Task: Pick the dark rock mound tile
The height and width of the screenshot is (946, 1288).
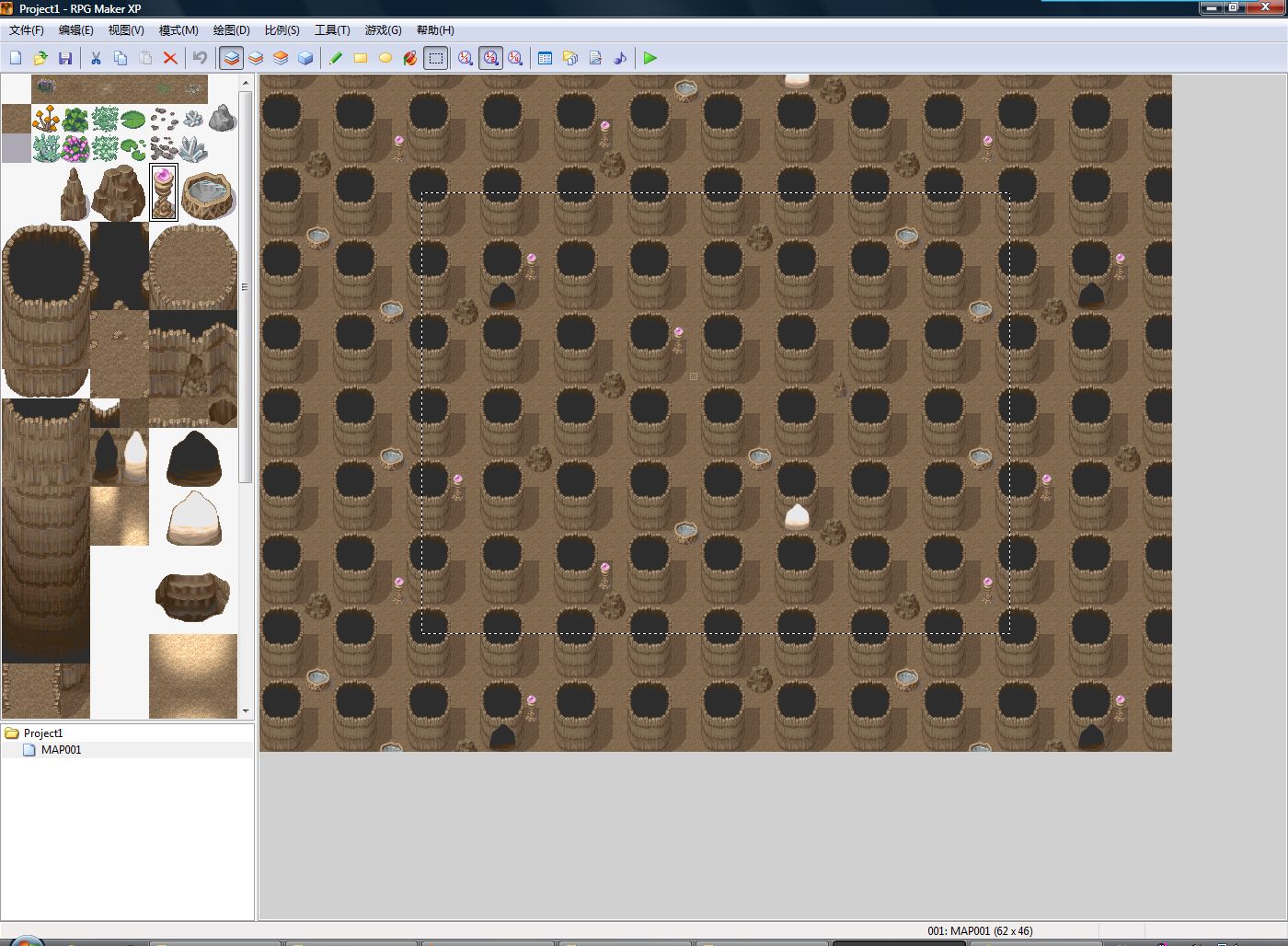Action: tap(193, 458)
